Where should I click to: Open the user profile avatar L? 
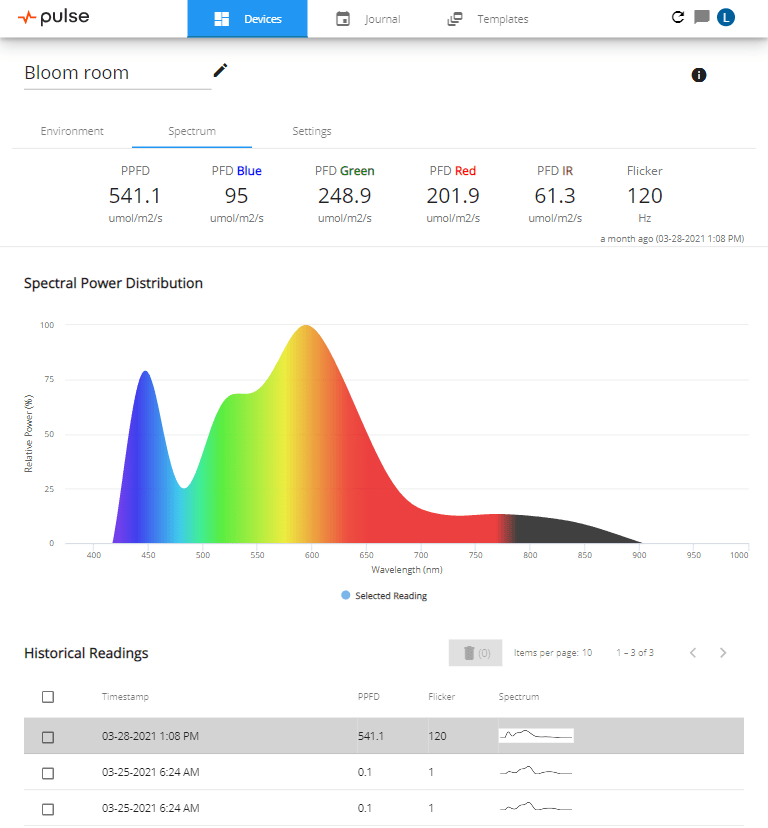click(x=726, y=17)
